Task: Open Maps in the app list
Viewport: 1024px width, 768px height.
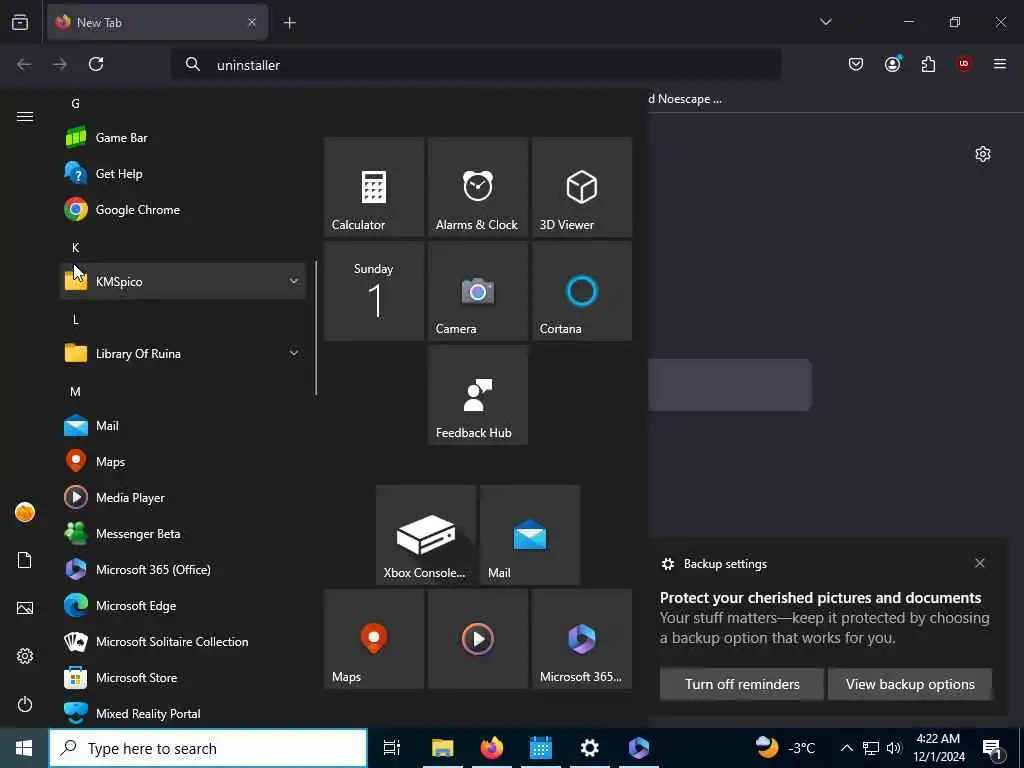Action: pos(182,462)
